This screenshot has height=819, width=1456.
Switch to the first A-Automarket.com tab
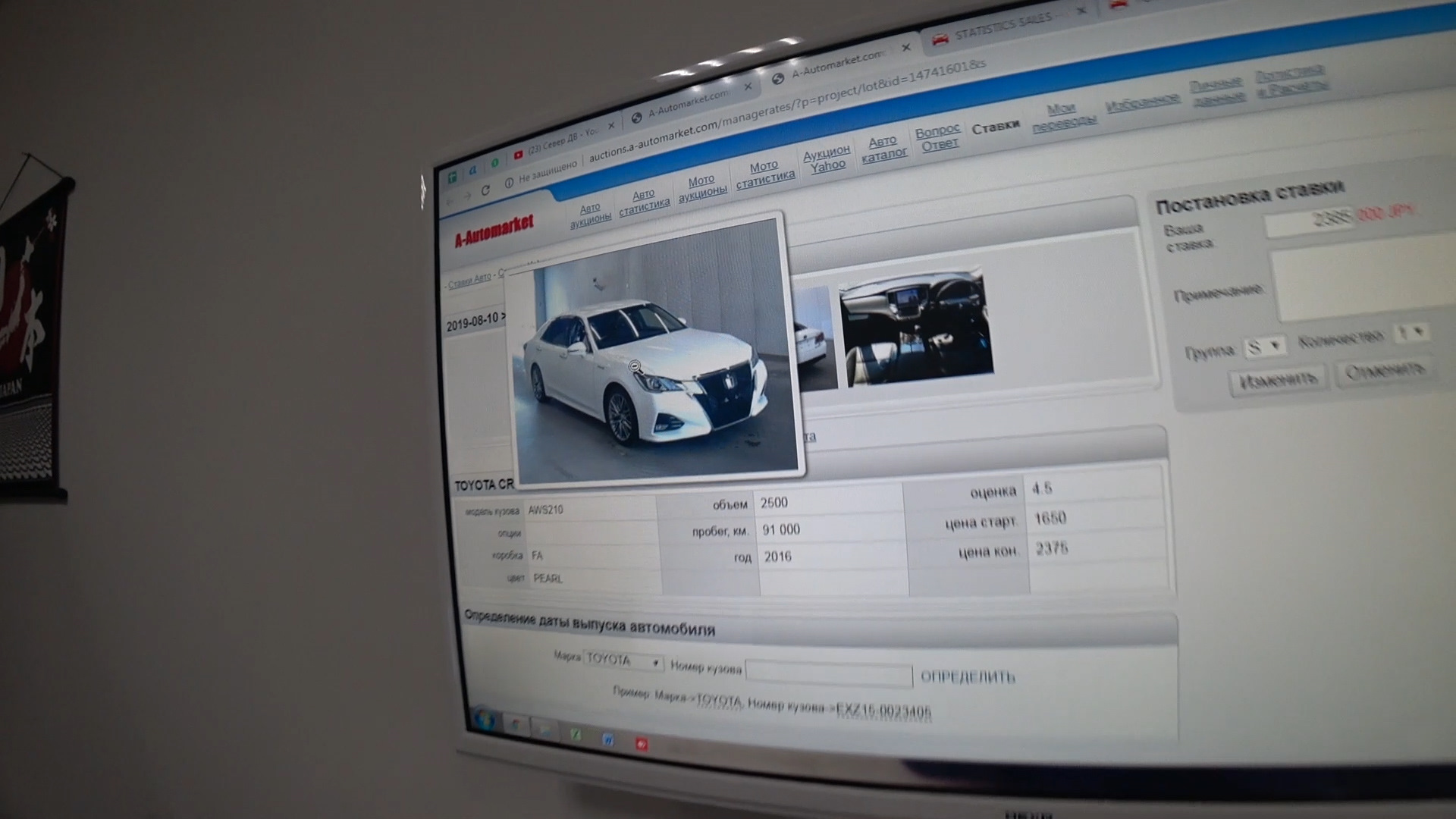click(686, 103)
